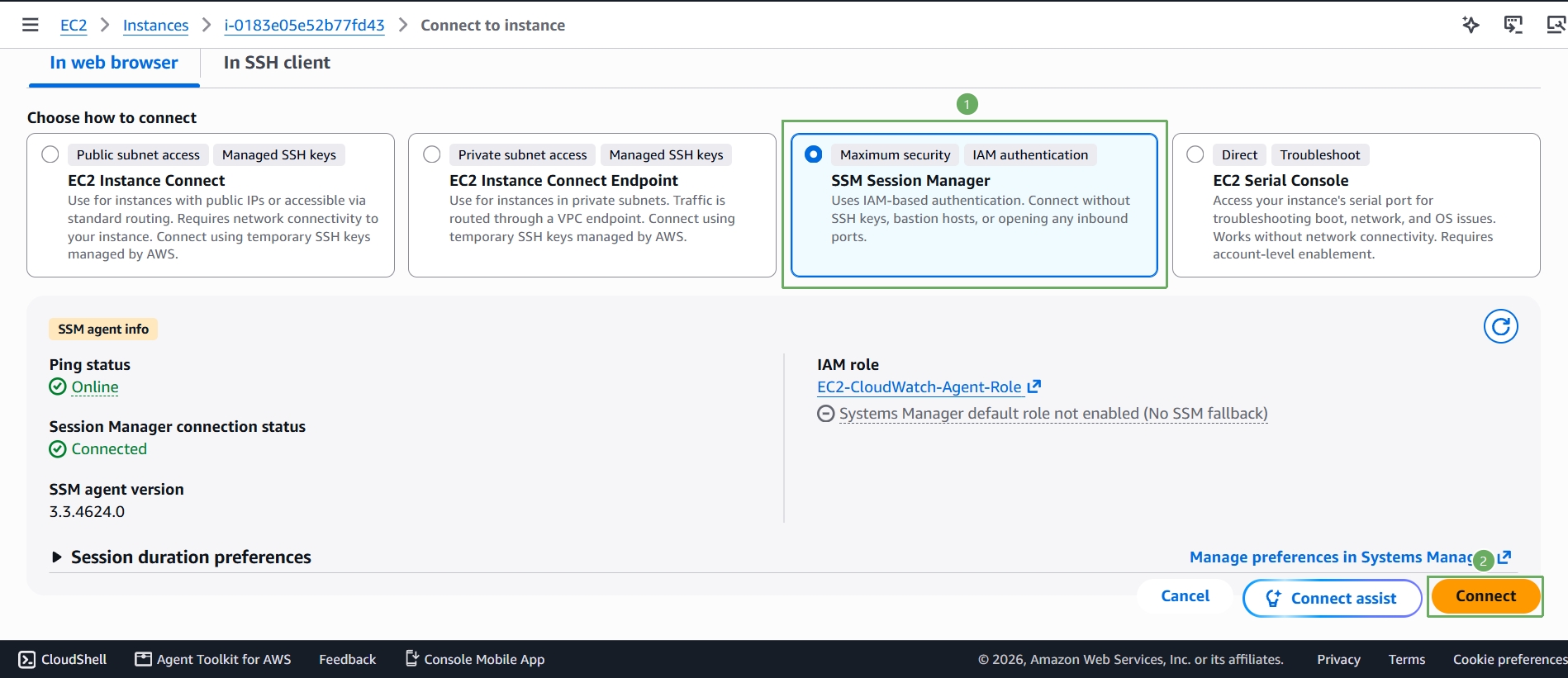The image size is (1568, 678).
Task: Click Systems Manager default role not enabled text
Action: [1053, 414]
